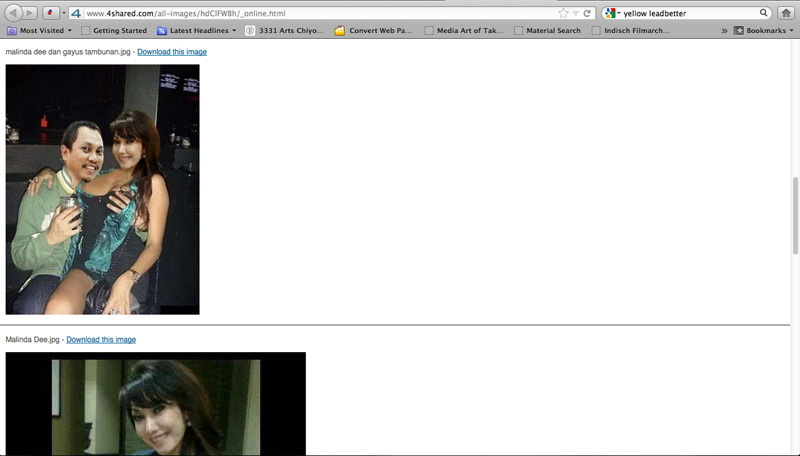Reload the page with the refresh icon
This screenshot has width=800, height=456.
pyautogui.click(x=587, y=13)
